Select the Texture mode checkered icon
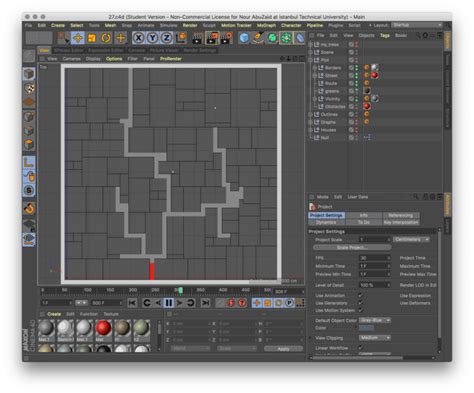Screen dimensions: 474x393 [x=29, y=88]
